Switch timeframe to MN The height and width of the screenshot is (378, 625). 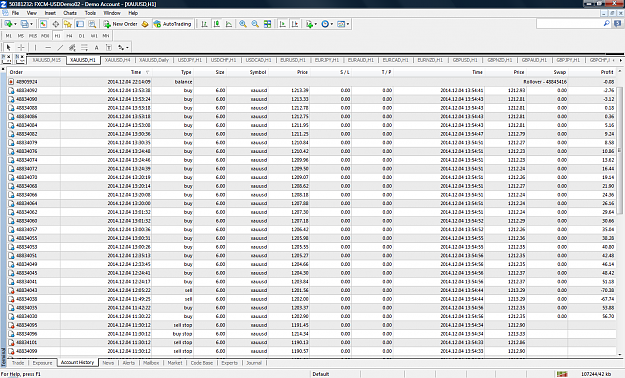pos(106,36)
